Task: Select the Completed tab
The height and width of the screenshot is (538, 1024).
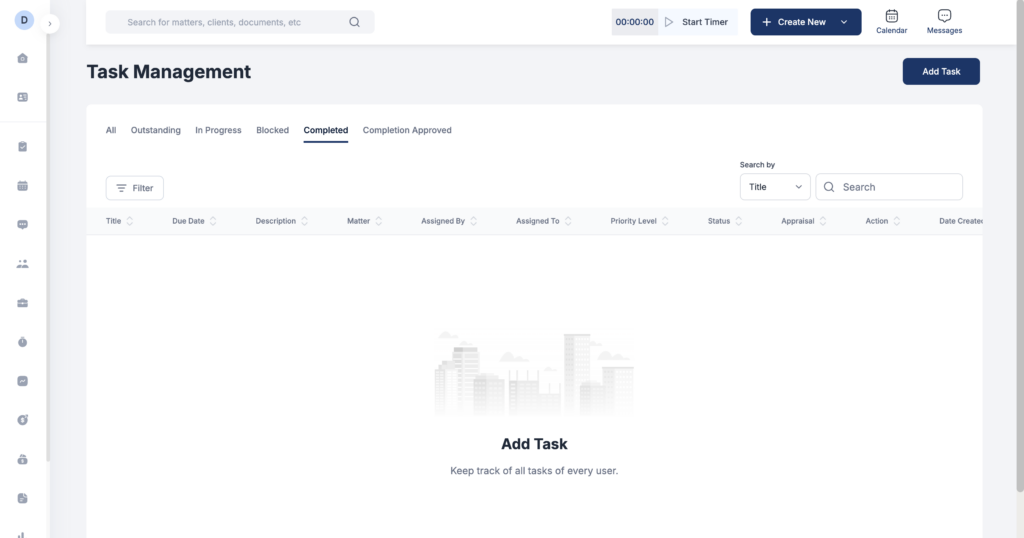Action: click(x=325, y=130)
